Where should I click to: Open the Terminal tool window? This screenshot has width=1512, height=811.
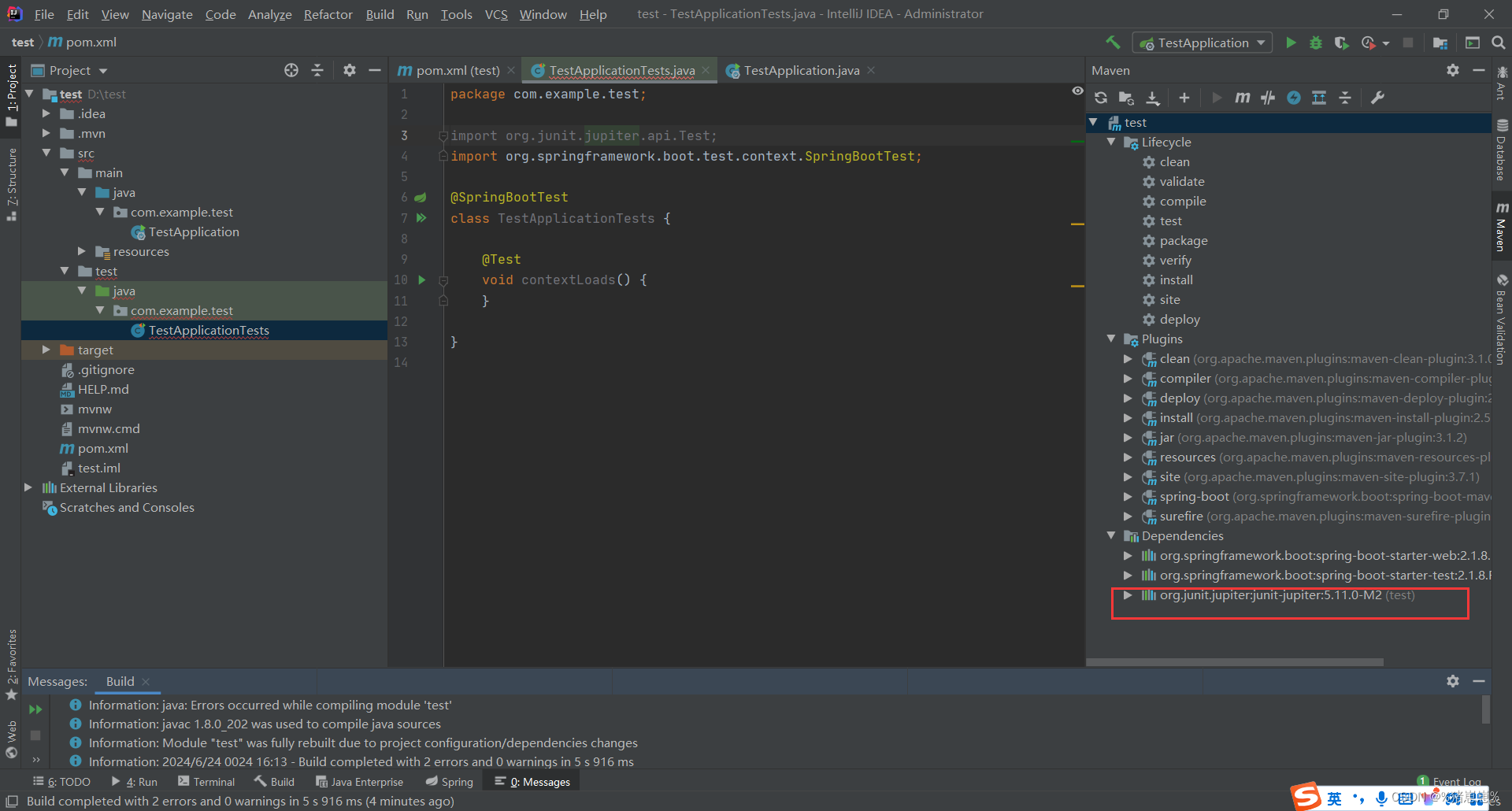coord(206,782)
